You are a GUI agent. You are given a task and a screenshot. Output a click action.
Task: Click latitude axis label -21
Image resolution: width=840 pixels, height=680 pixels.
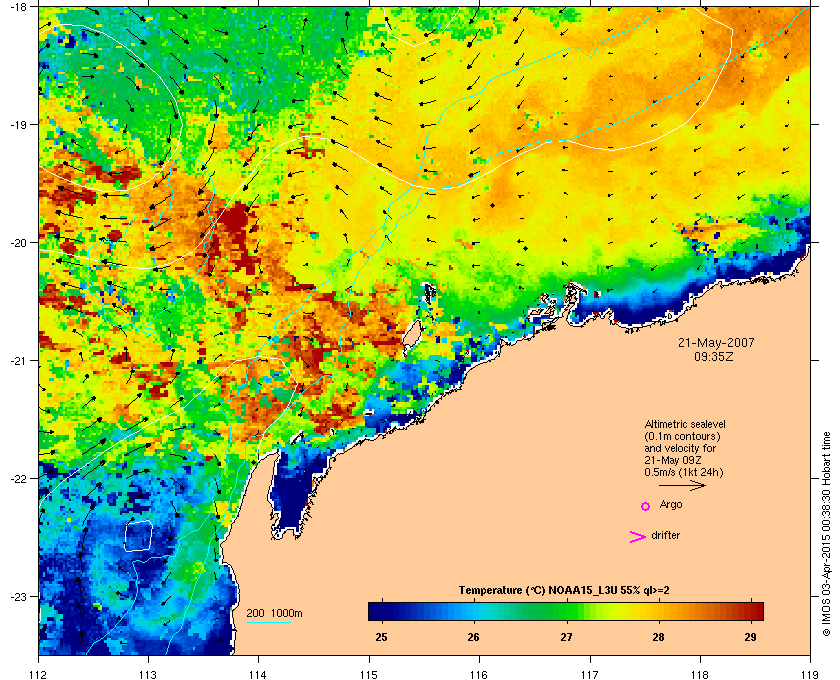point(18,361)
